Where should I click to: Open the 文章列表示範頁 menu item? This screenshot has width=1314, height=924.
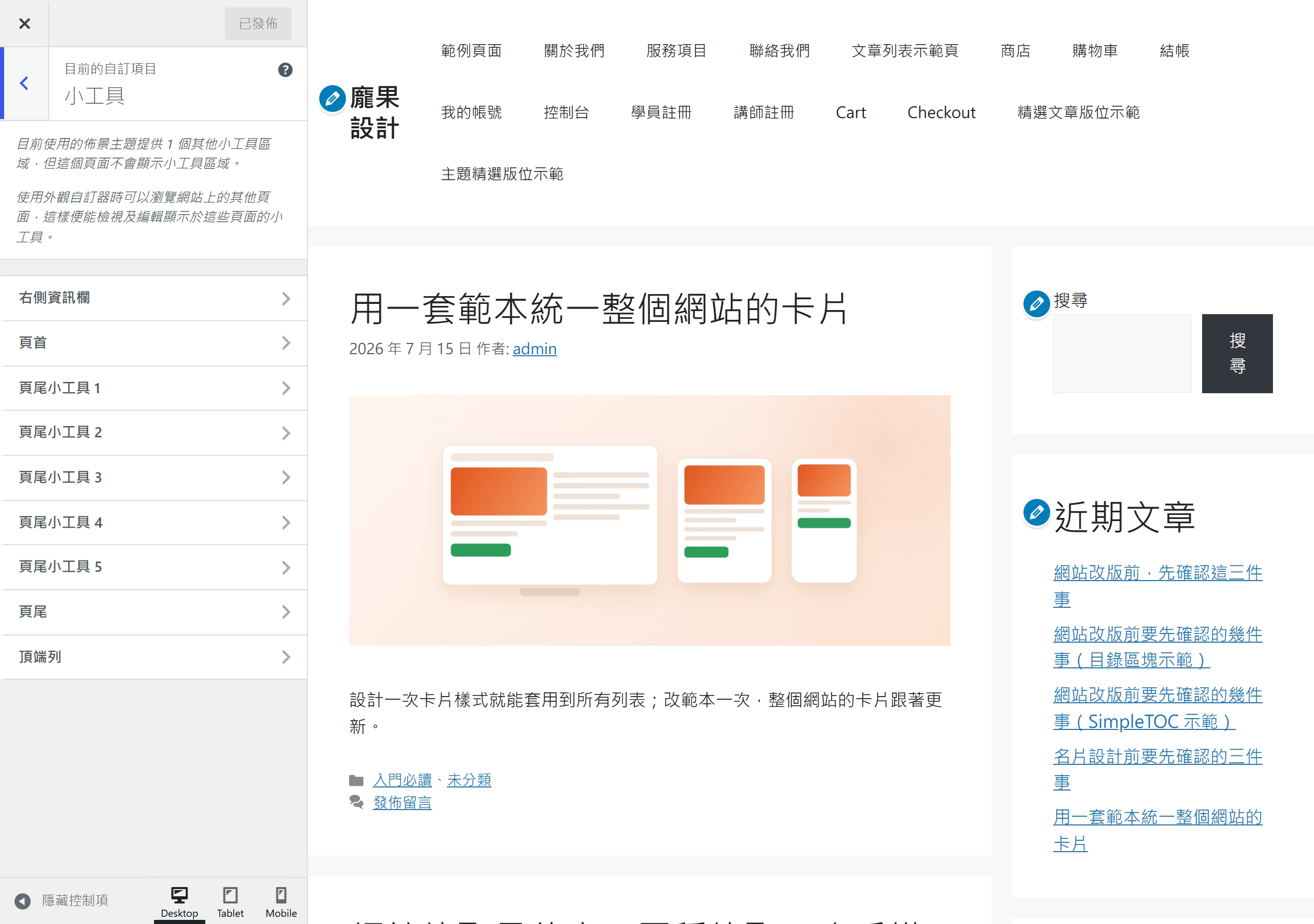click(905, 50)
